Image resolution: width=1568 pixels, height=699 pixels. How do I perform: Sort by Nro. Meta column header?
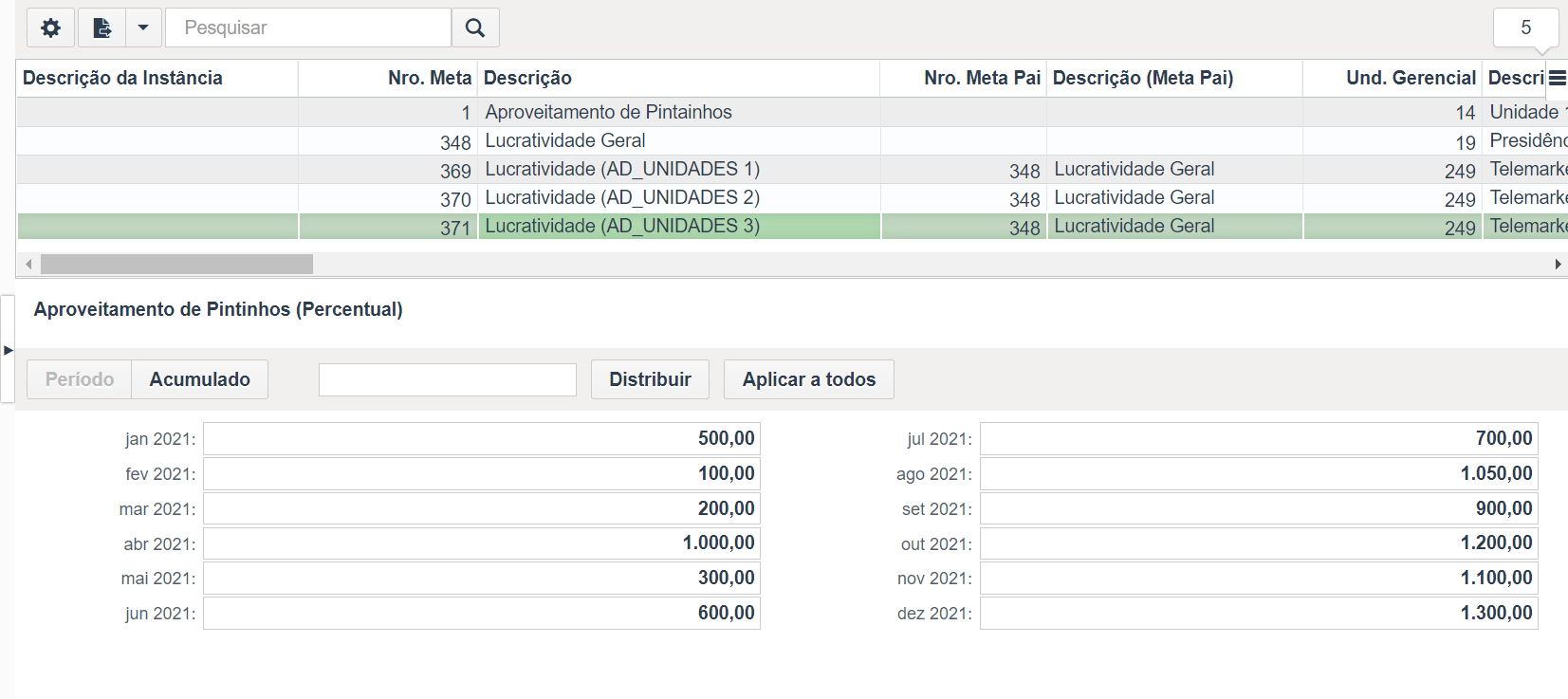[x=388, y=78]
